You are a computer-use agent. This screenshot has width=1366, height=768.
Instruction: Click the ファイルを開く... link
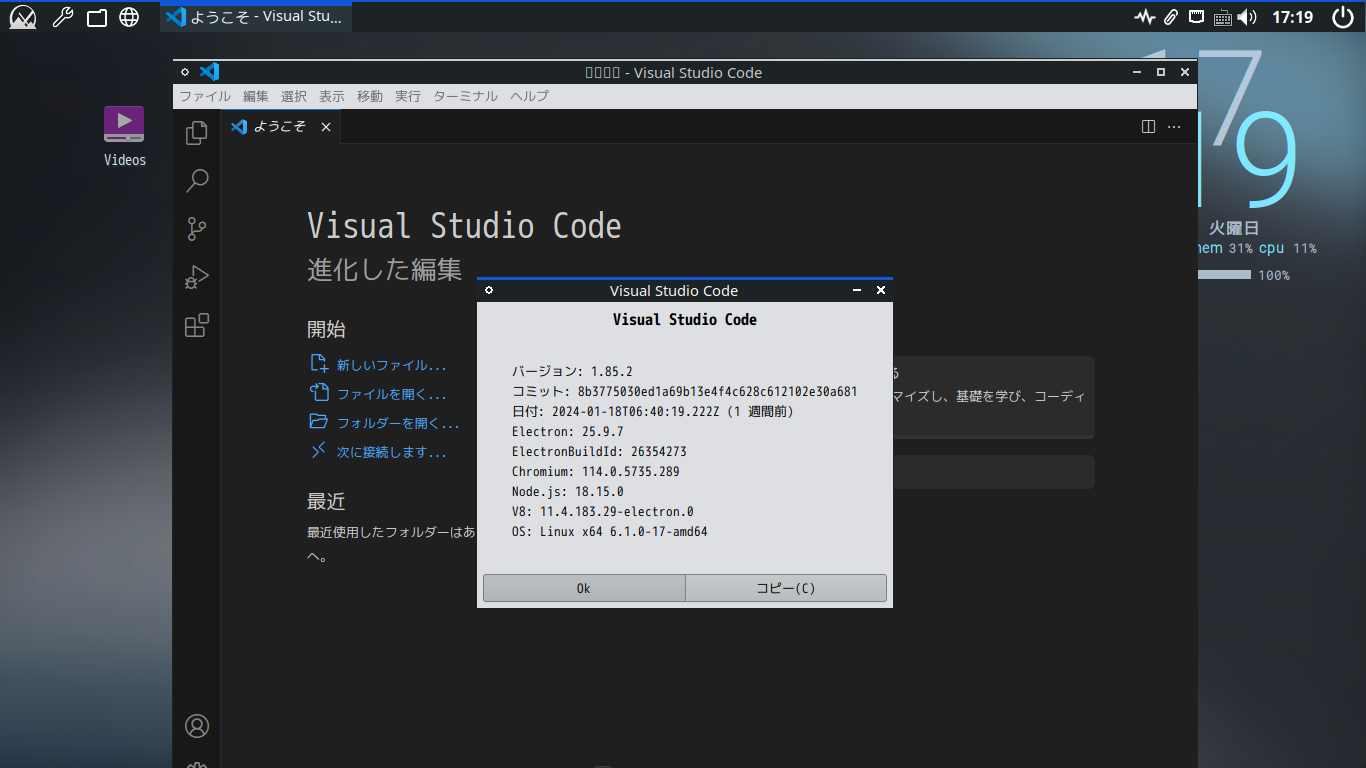pos(392,394)
